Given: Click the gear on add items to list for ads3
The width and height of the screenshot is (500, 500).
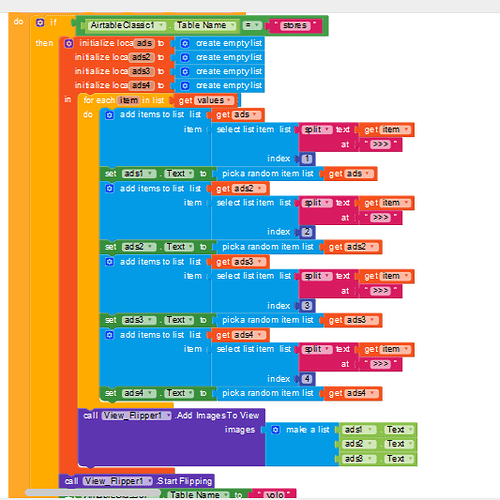Looking at the screenshot, I should [109, 262].
